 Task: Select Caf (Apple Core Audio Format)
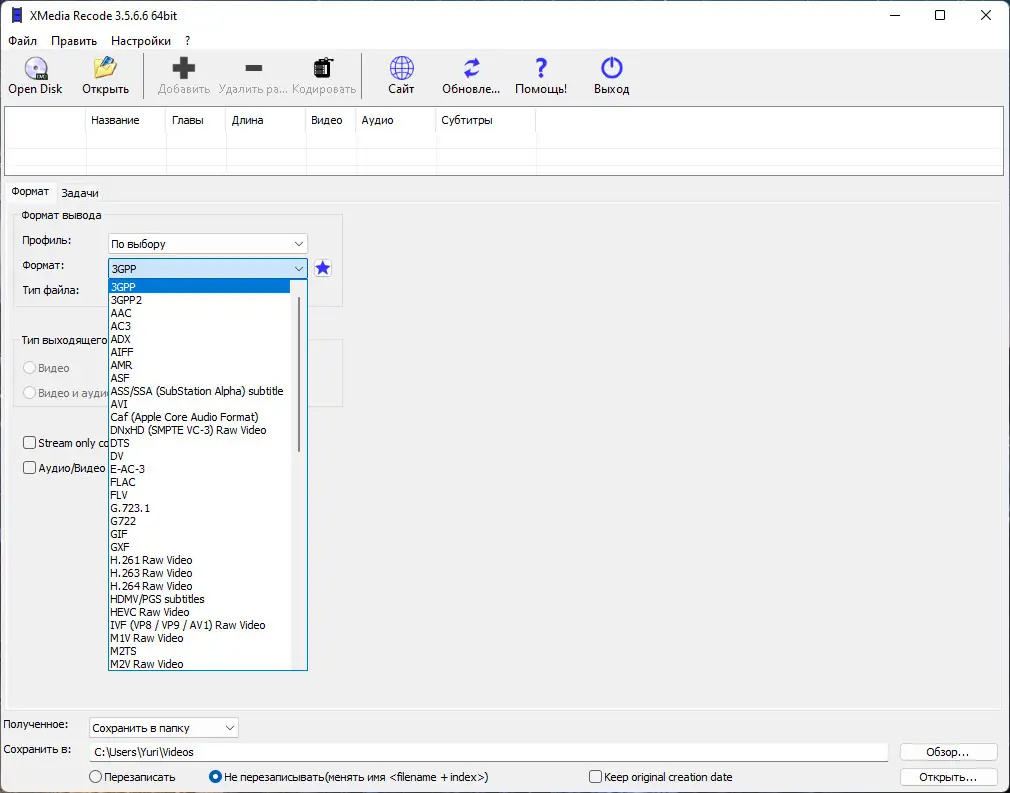pyautogui.click(x=200, y=417)
